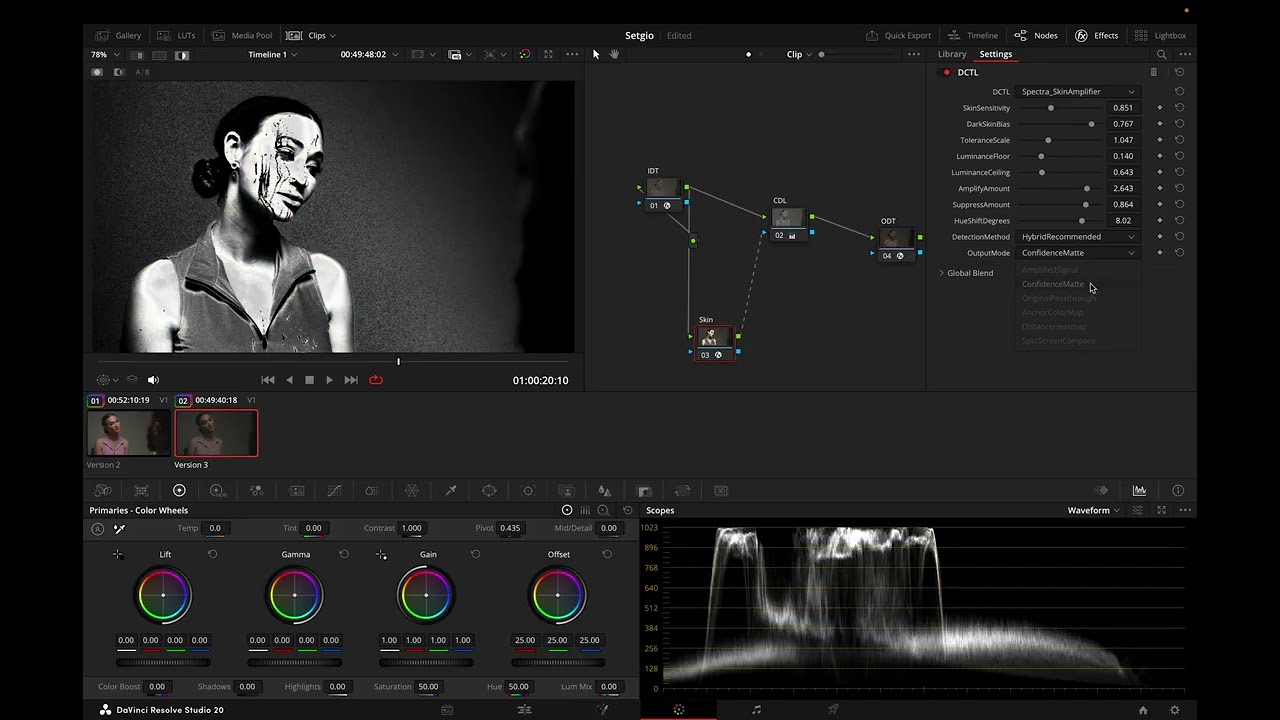Screen dimensions: 1280x720
Task: Open the OutputMode dropdown
Action: 1078,253
